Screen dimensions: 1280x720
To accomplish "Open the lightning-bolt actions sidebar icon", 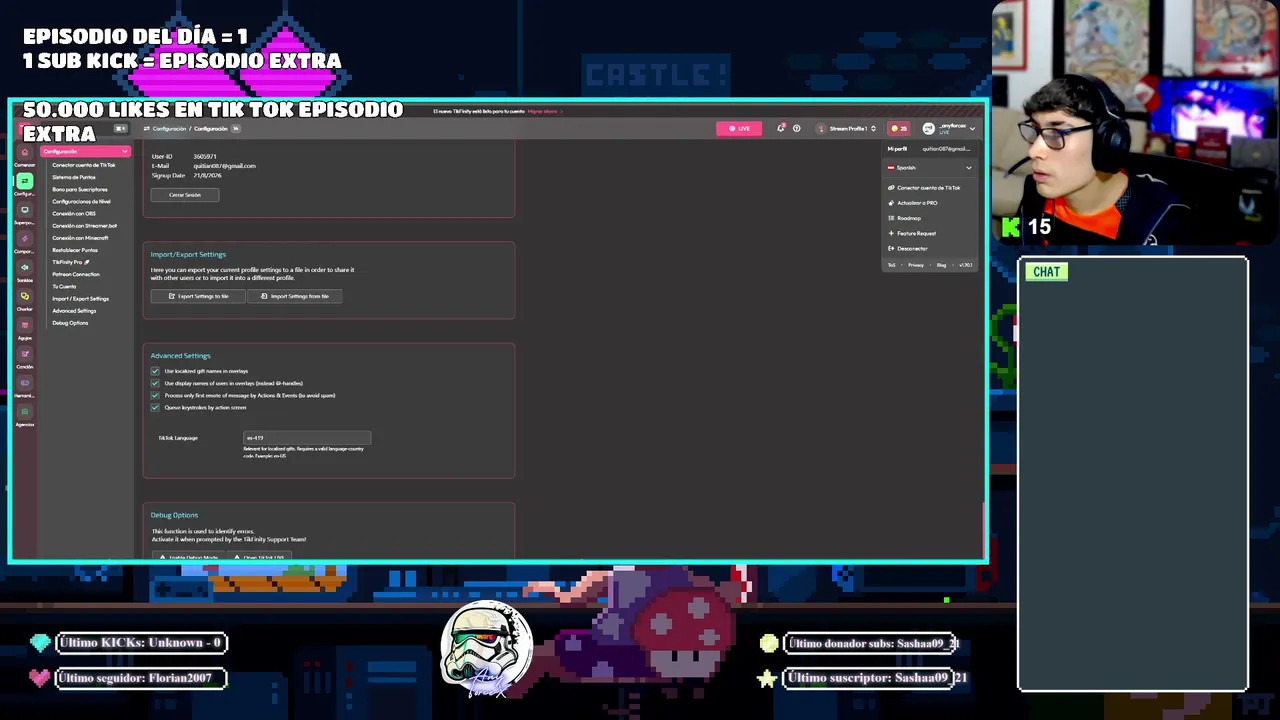I will tap(25, 239).
